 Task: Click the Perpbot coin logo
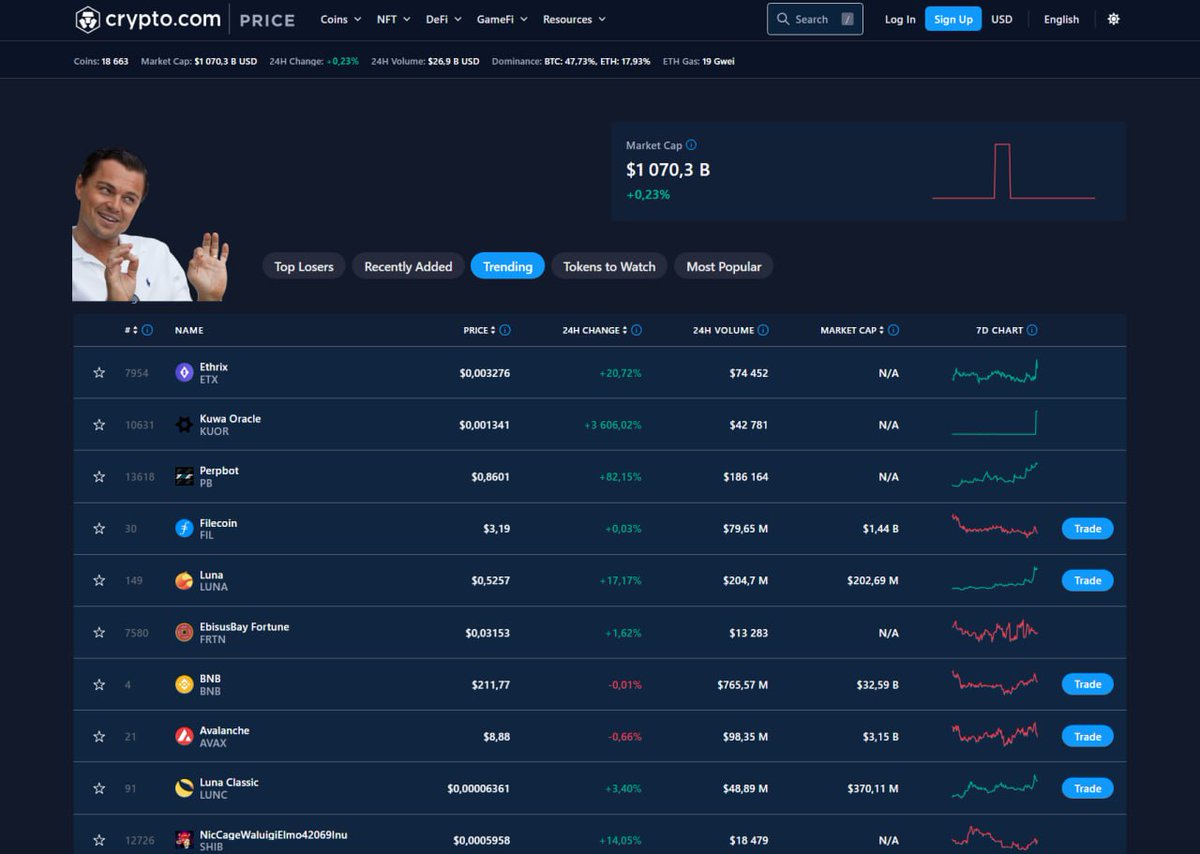tap(184, 477)
